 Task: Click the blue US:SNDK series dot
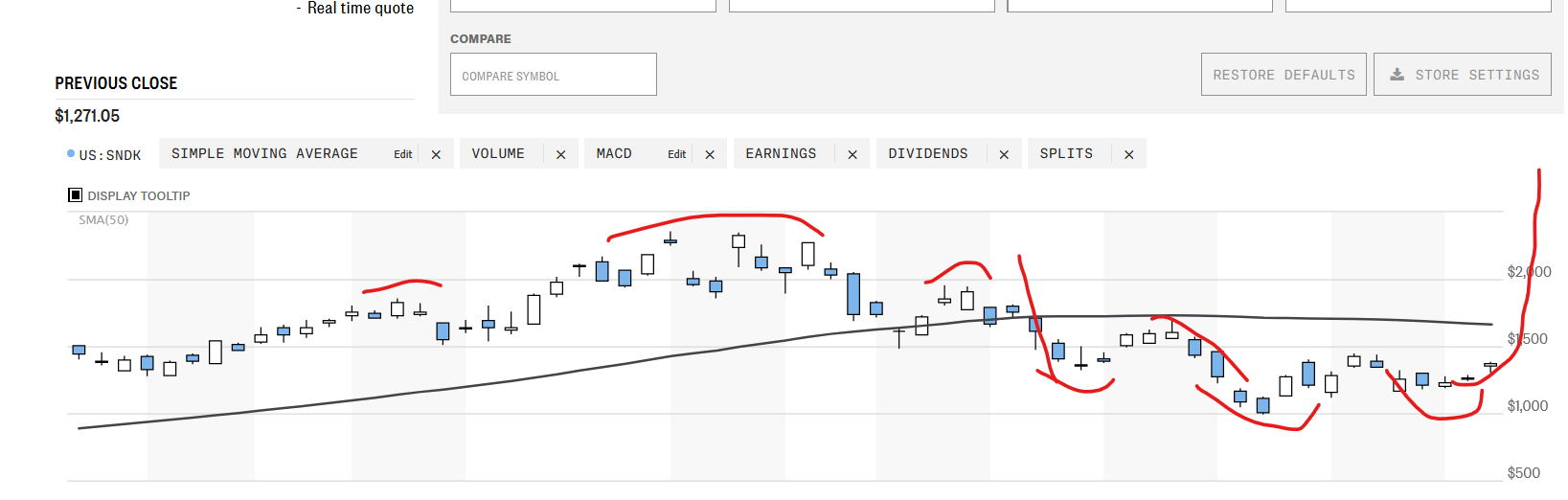(71, 153)
